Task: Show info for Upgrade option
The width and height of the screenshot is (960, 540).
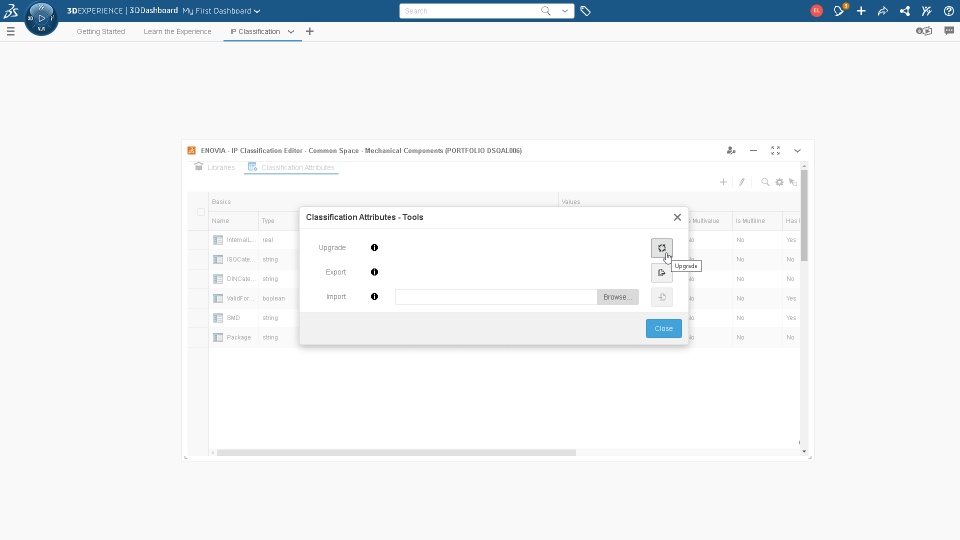Action: (x=374, y=247)
